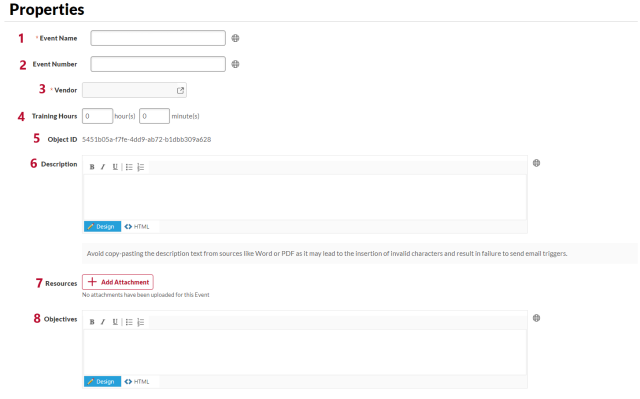Switch Objectives editor to HTML tab
The width and height of the screenshot is (640, 399).
pyautogui.click(x=137, y=381)
